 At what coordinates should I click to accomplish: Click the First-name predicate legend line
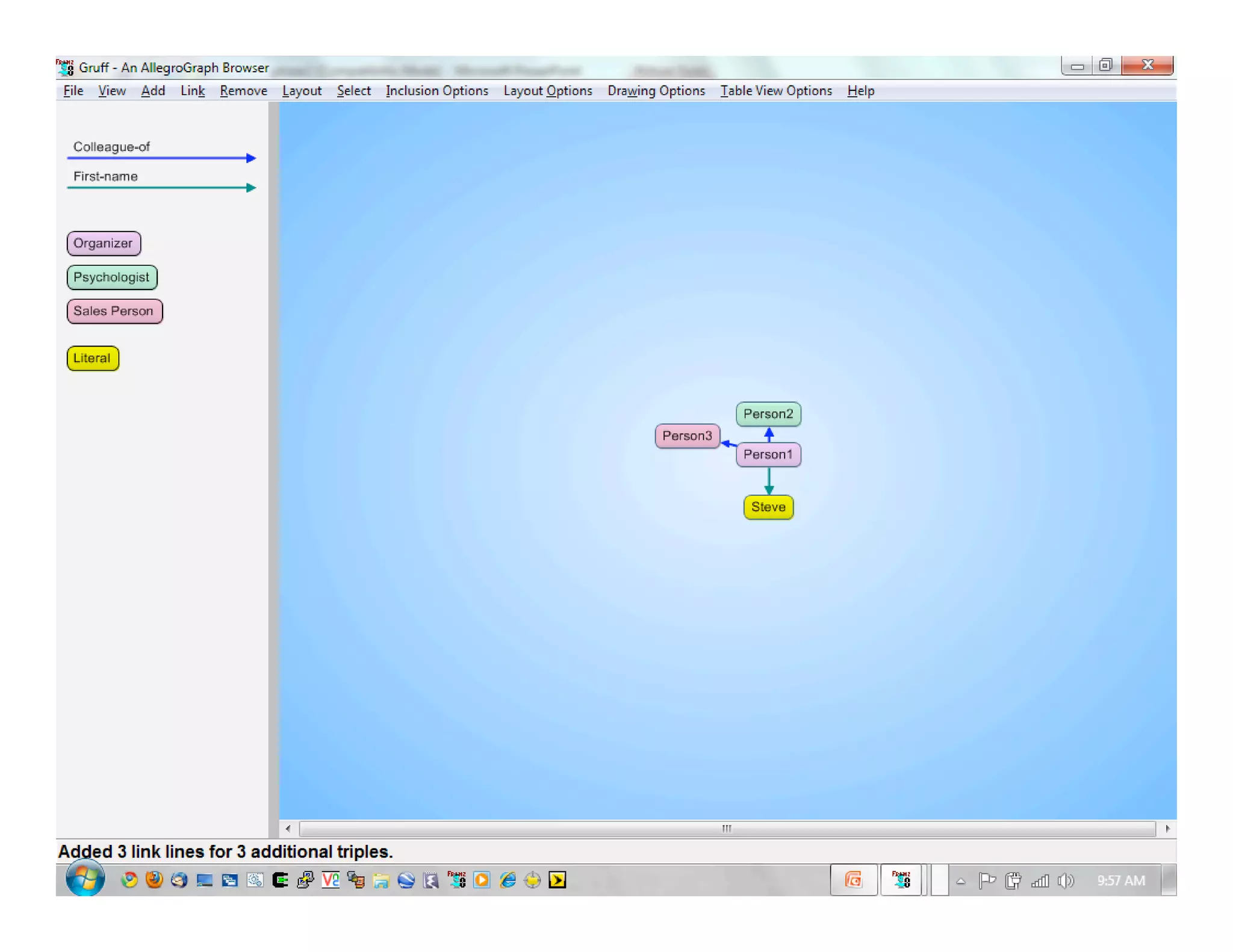click(x=161, y=187)
